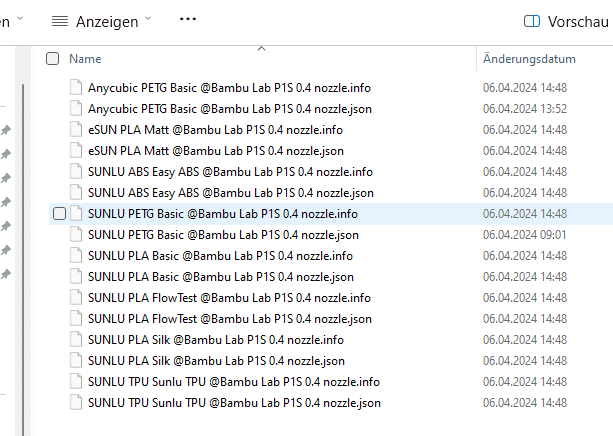Viewport: 613px width, 436px height.
Task: Select SUNLU TPU Sunlu TPU nozzle.info file
Action: click(234, 382)
